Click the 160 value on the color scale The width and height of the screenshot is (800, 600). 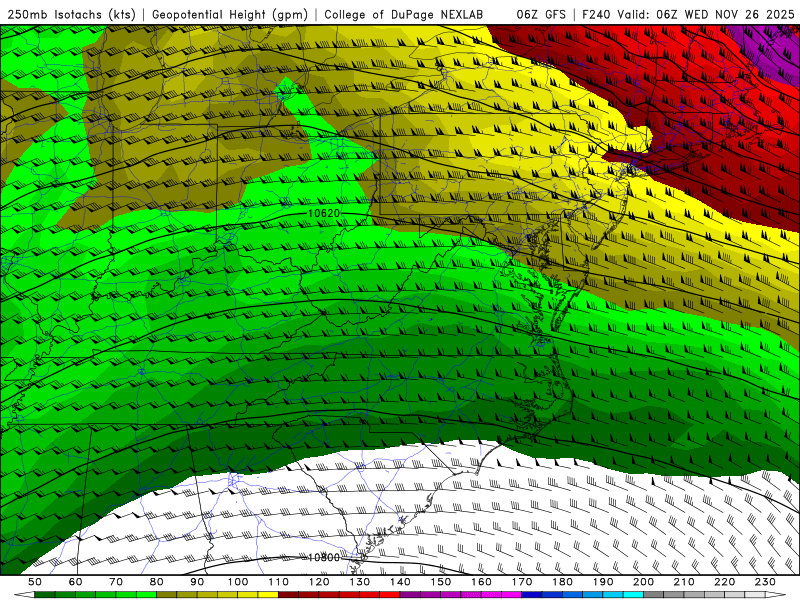[x=481, y=582]
